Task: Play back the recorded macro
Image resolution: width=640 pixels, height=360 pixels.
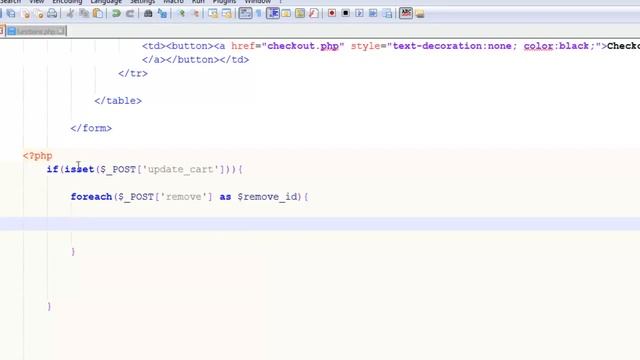Action: [x=359, y=13]
